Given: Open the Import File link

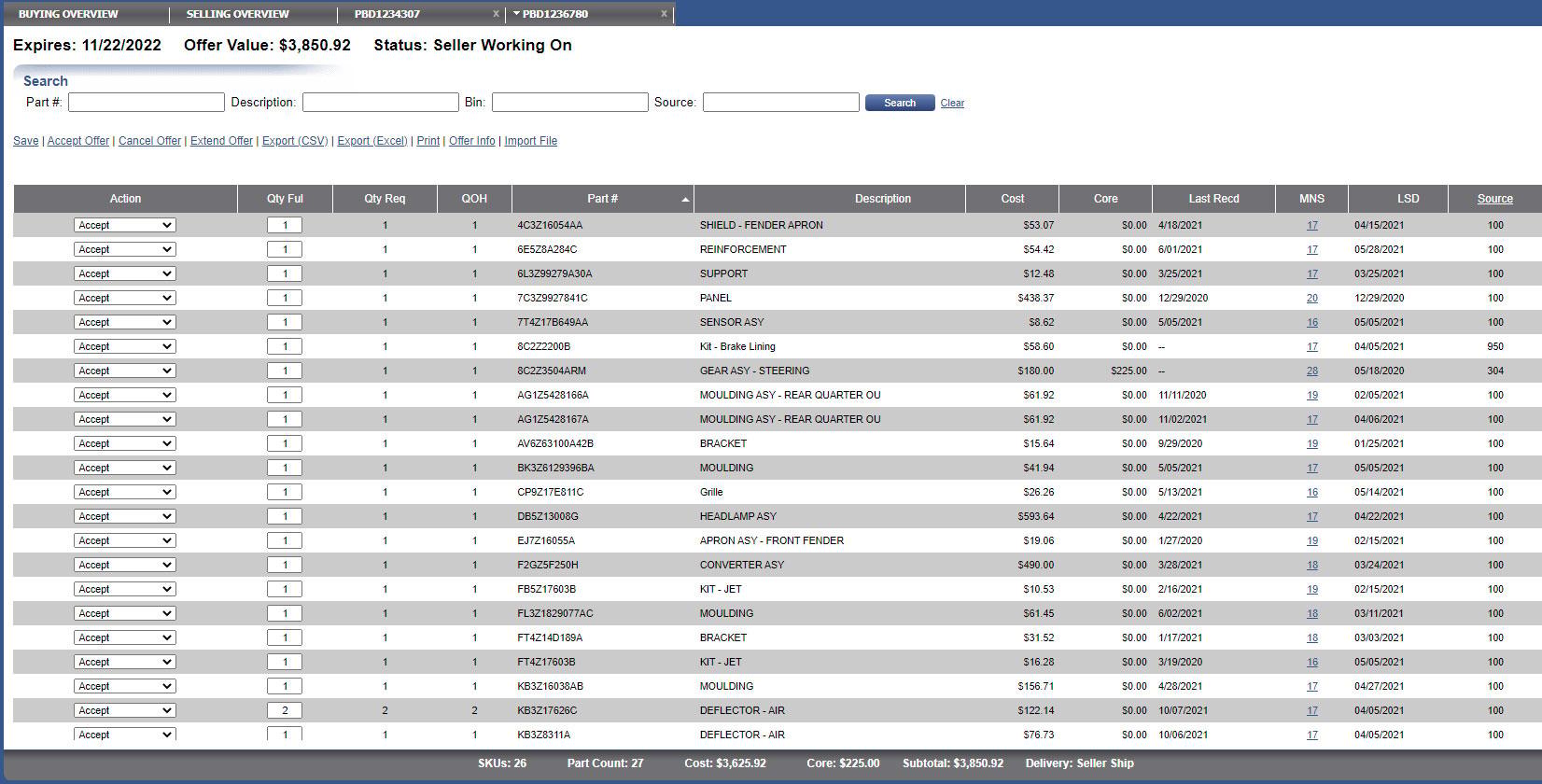Looking at the screenshot, I should coord(531,141).
